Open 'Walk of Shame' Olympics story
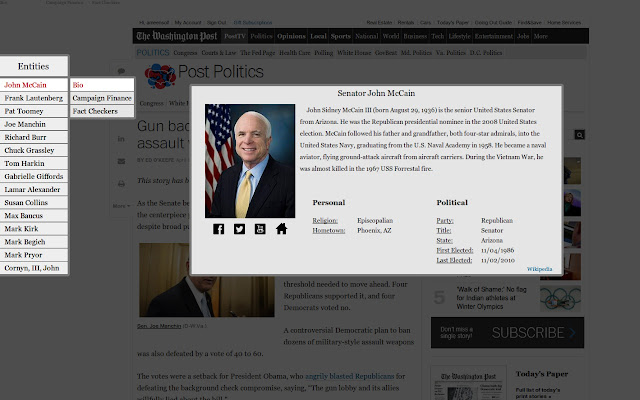Image resolution: width=640 pixels, height=400 pixels. (491, 298)
